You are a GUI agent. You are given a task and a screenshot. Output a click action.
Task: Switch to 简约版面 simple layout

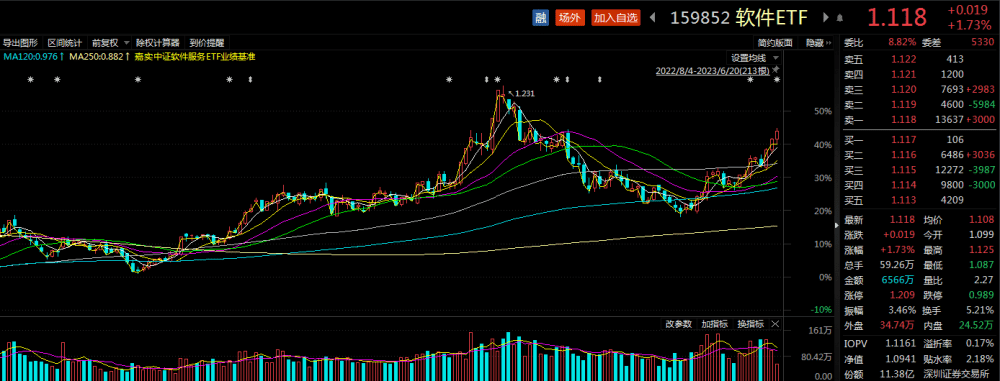[x=775, y=43]
